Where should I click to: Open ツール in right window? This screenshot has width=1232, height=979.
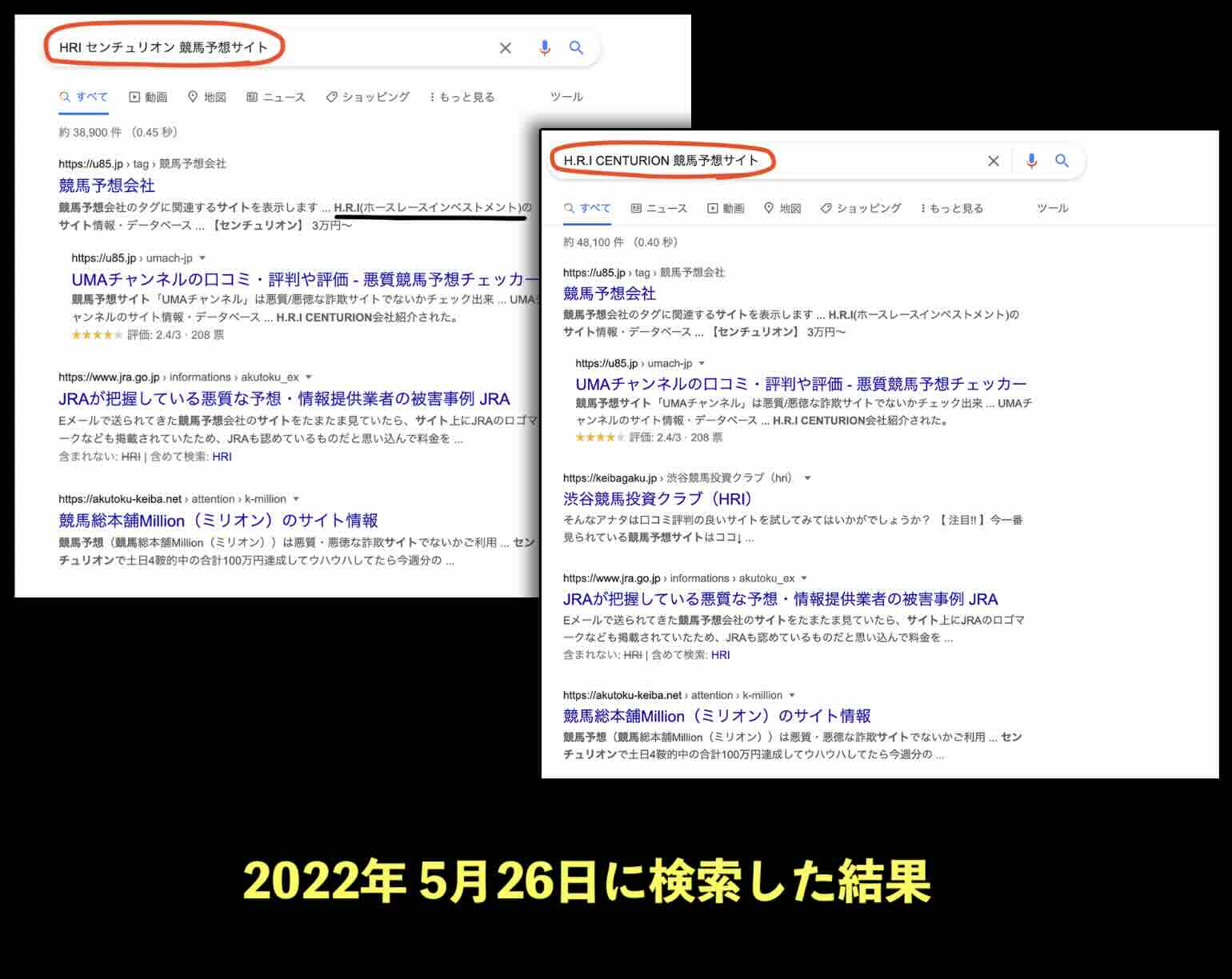(x=1052, y=208)
